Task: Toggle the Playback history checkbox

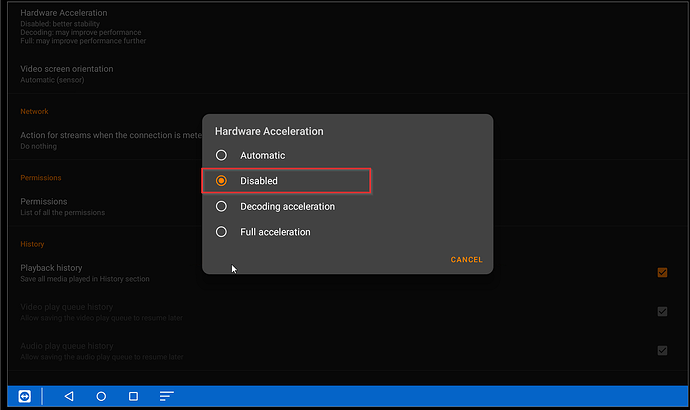Action: tap(662, 272)
